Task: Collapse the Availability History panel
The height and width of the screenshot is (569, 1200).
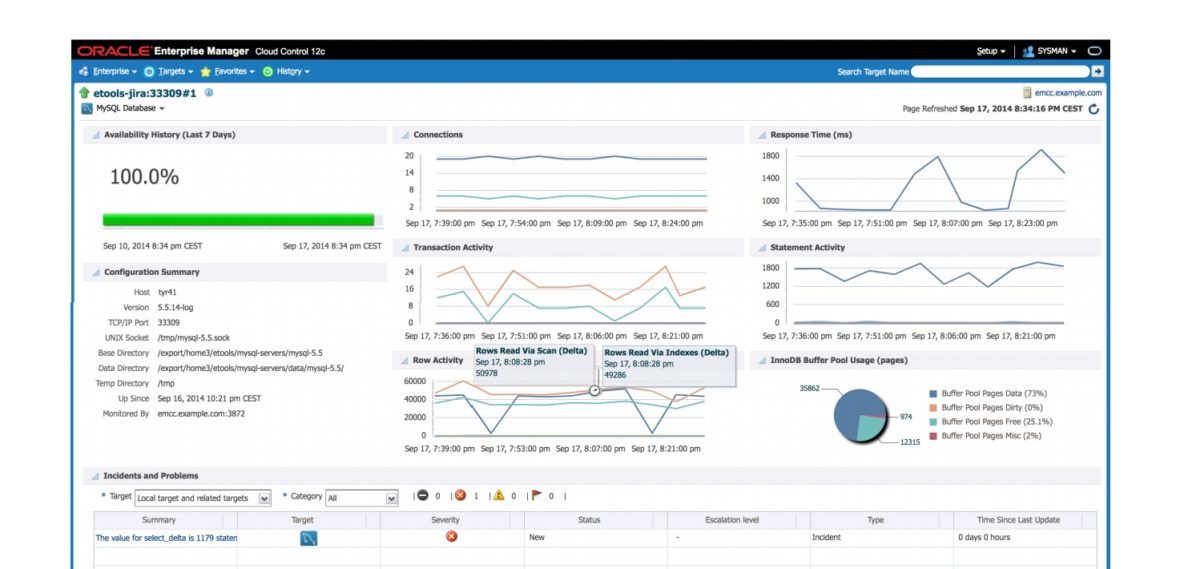Action: 96,135
